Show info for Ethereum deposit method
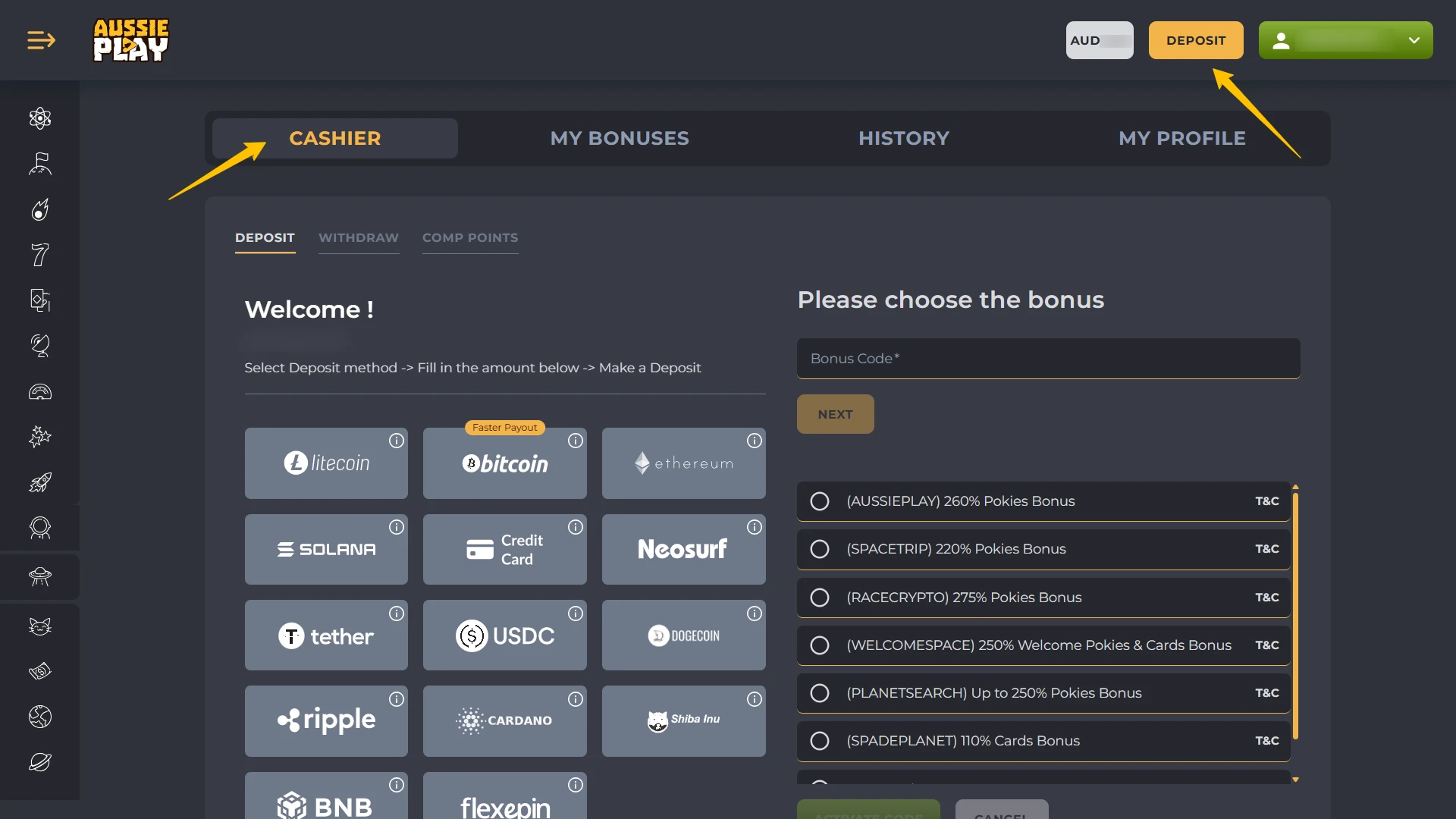Screen dimensions: 1456x819 coord(755,441)
